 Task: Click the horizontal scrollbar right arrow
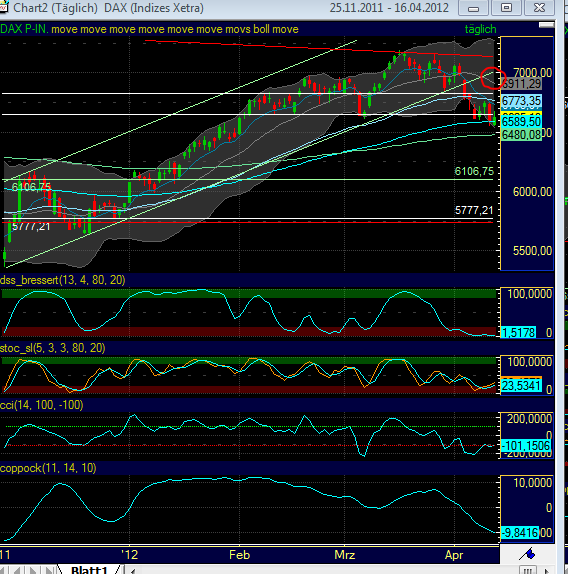pyautogui.click(x=547, y=570)
